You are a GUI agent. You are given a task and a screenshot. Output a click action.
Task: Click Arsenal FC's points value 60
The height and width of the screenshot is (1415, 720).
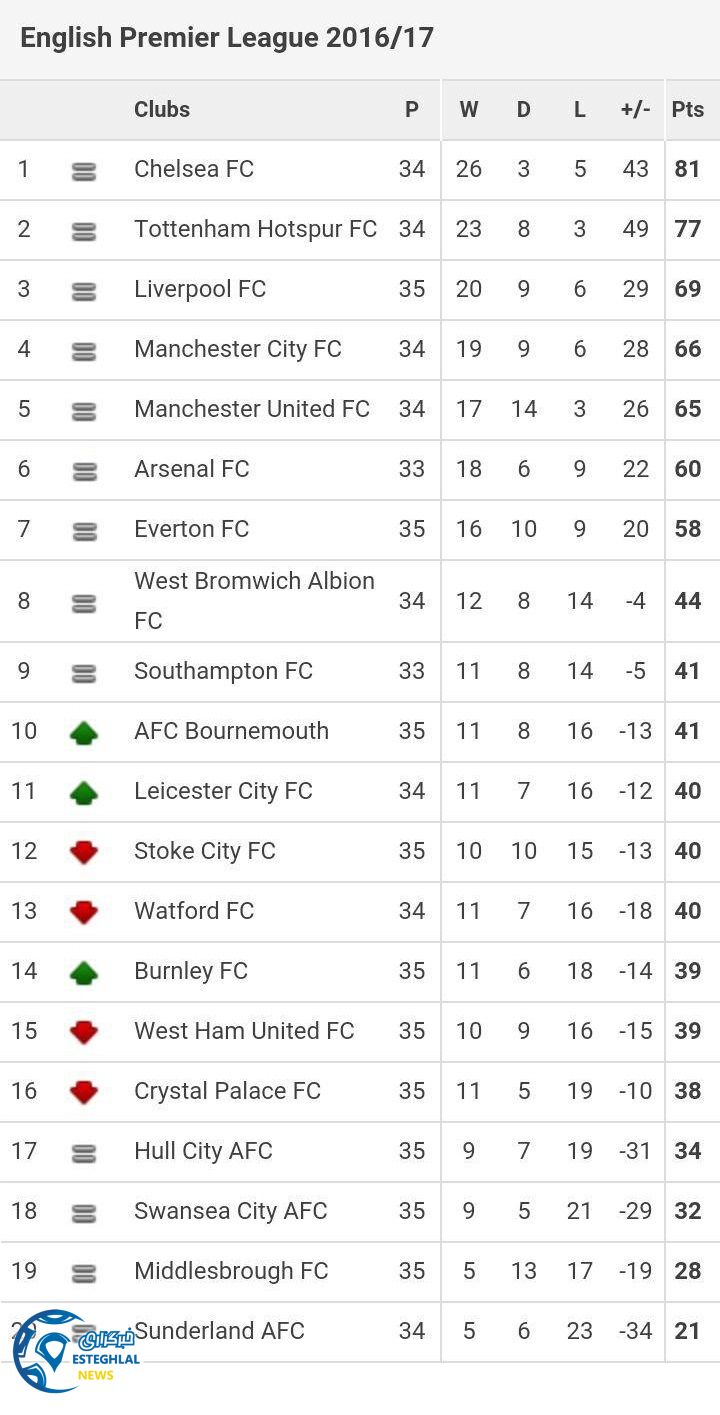click(x=688, y=469)
